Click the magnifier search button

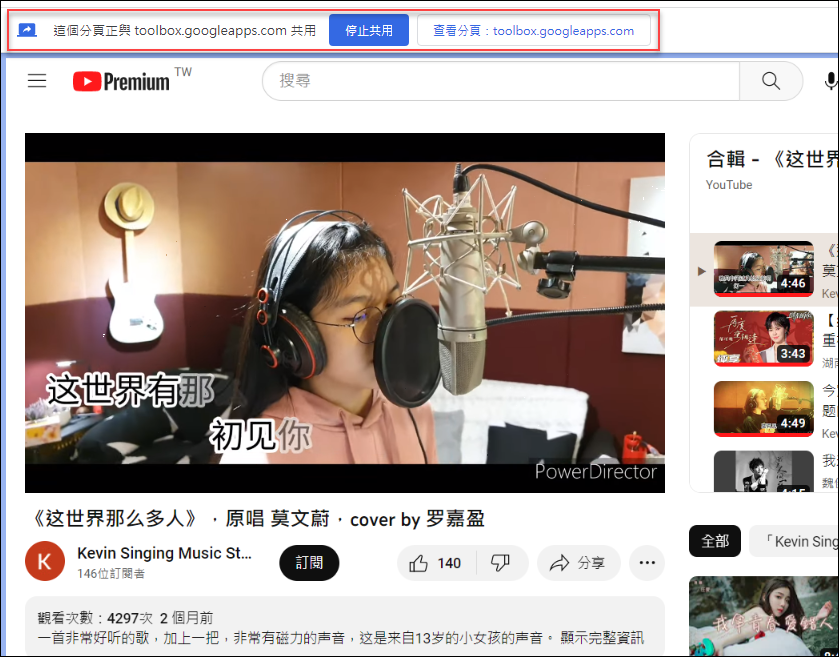coord(771,81)
